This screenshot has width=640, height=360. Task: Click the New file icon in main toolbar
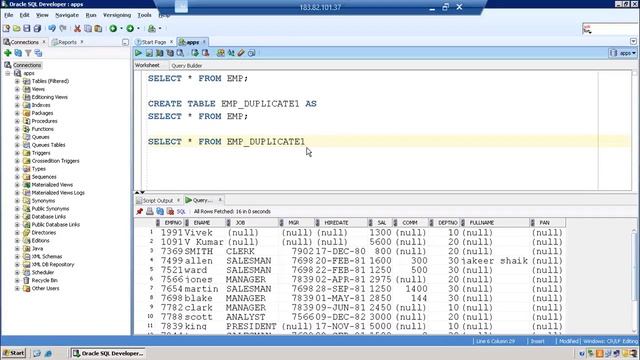(6, 29)
